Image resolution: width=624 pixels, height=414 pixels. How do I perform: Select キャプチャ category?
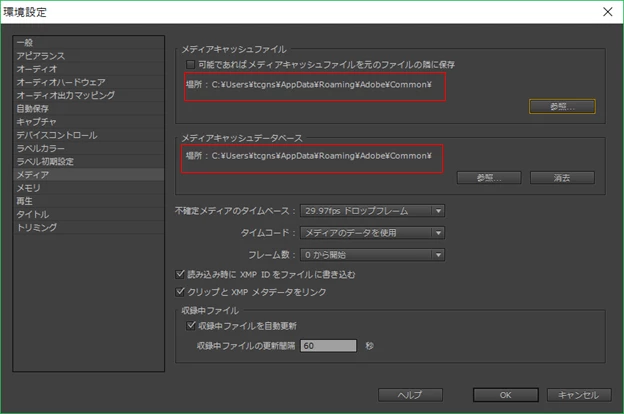[x=88, y=121]
